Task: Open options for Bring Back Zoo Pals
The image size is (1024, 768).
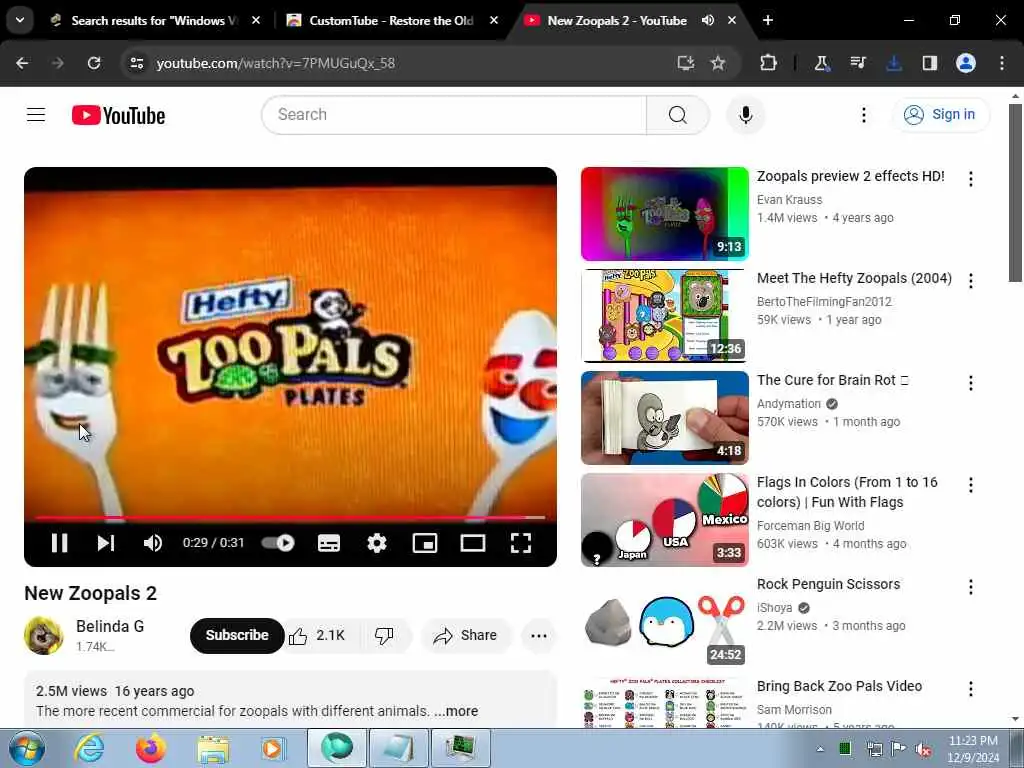Action: (970, 689)
